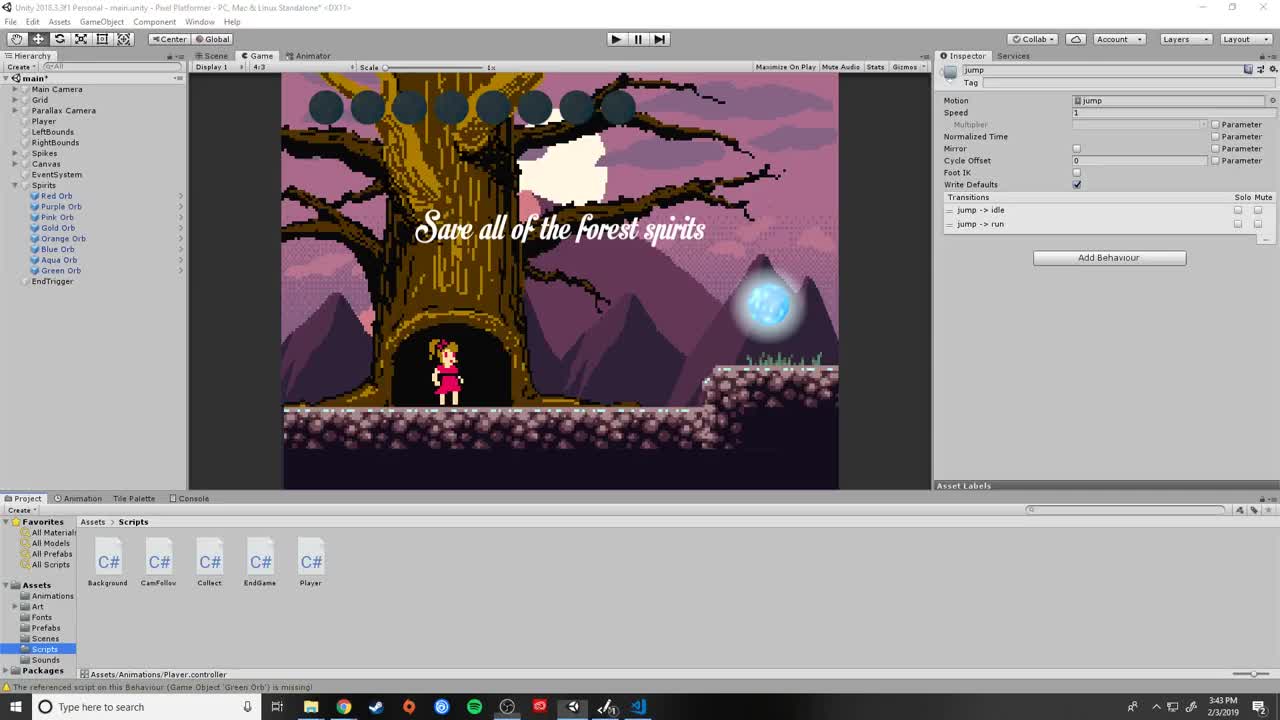Toggle the Foot IK checkbox
This screenshot has height=720, width=1280.
1077,172
